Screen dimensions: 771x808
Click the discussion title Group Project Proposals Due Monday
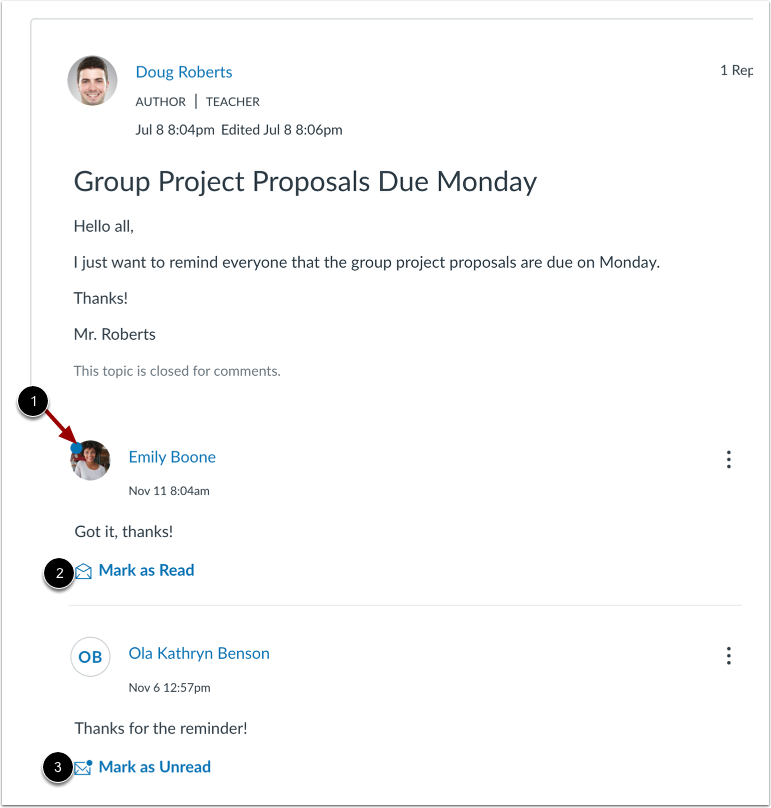click(304, 181)
